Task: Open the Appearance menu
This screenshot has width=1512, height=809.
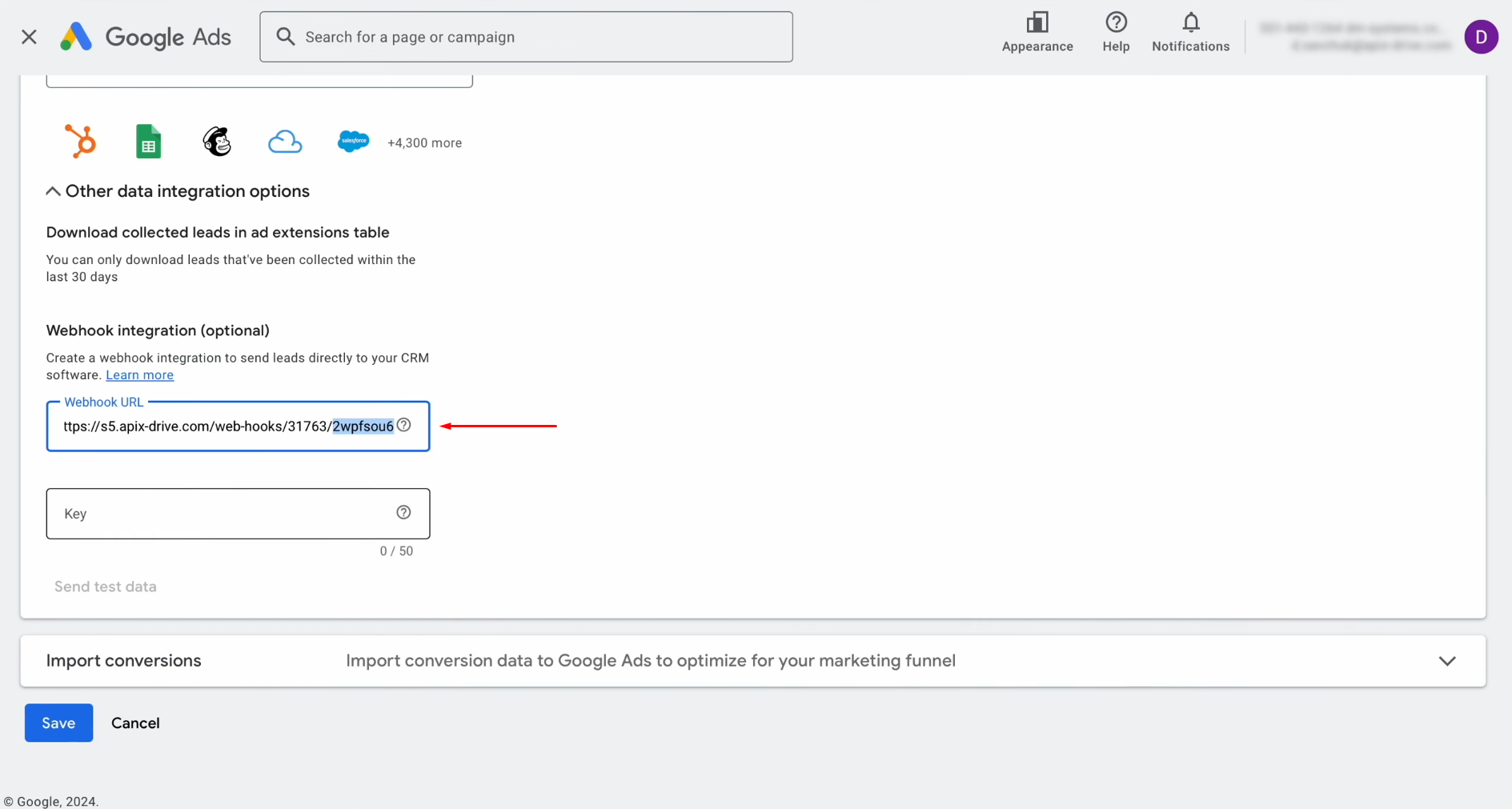Action: coord(1037,32)
